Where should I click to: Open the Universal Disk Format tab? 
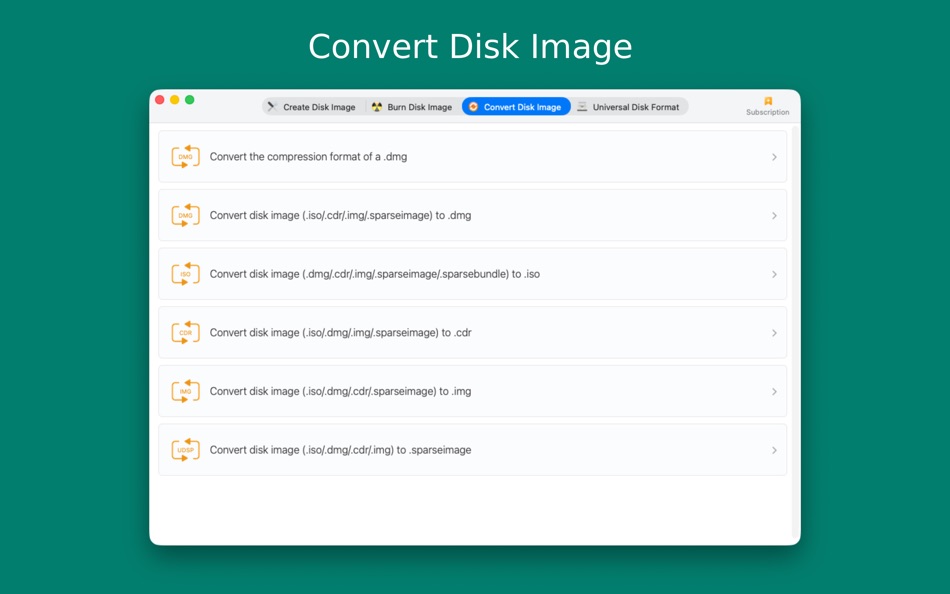coord(630,106)
